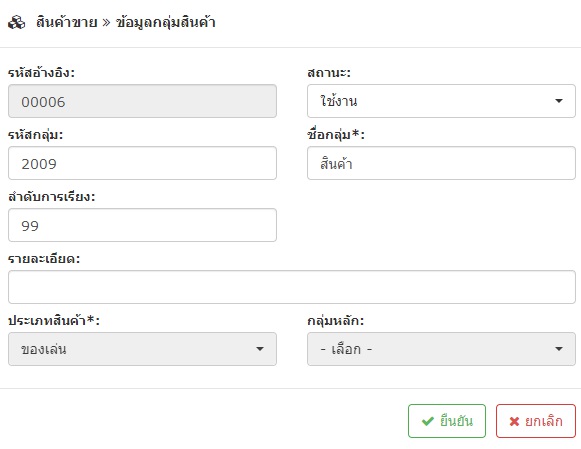Cancel using the ยกเลิก button
581x449 pixels.
click(x=536, y=421)
